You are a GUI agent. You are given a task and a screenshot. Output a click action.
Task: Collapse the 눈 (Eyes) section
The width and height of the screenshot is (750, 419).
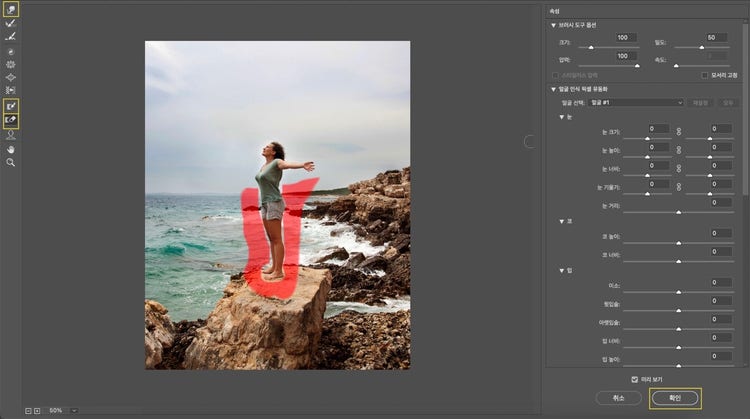[562, 117]
